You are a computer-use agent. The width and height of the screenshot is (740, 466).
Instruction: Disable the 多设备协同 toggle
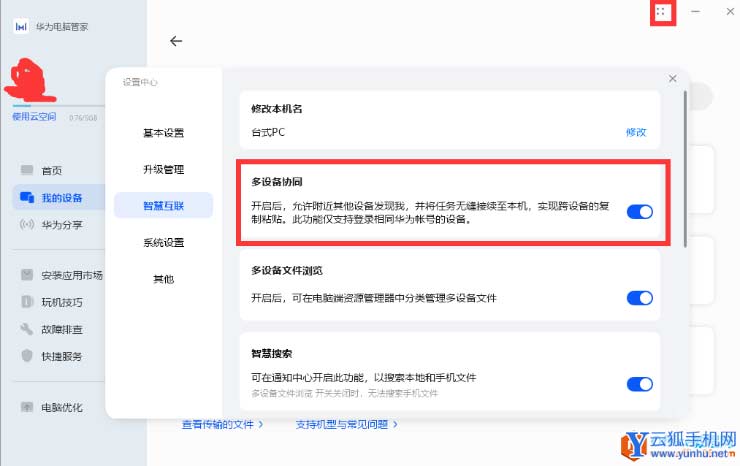(x=639, y=212)
